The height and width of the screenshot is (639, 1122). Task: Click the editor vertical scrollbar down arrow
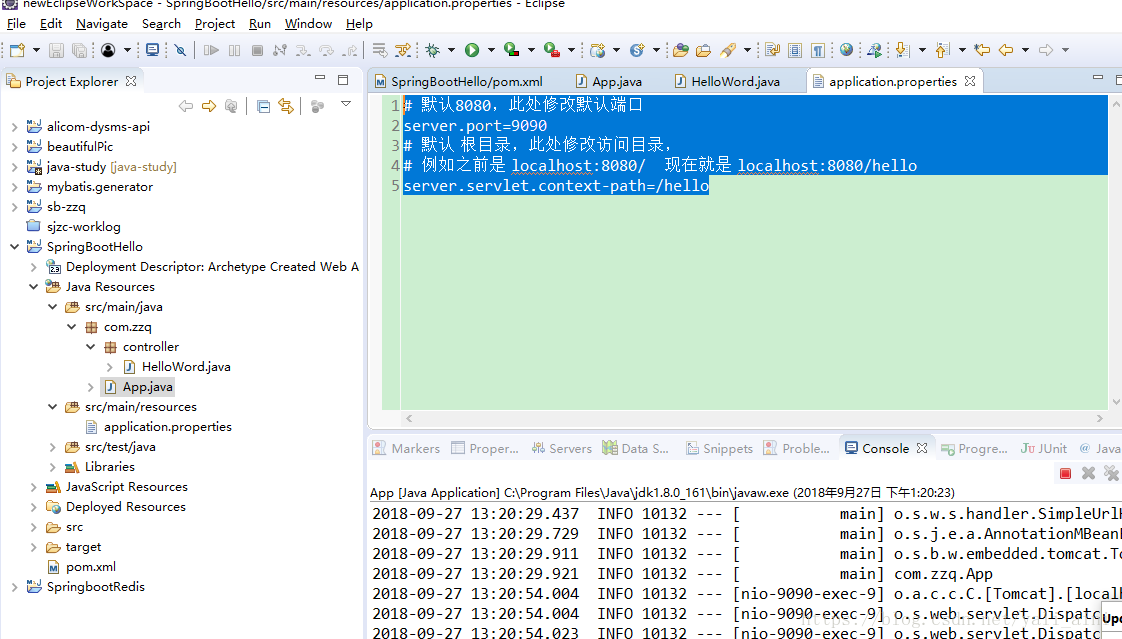coord(1116,402)
